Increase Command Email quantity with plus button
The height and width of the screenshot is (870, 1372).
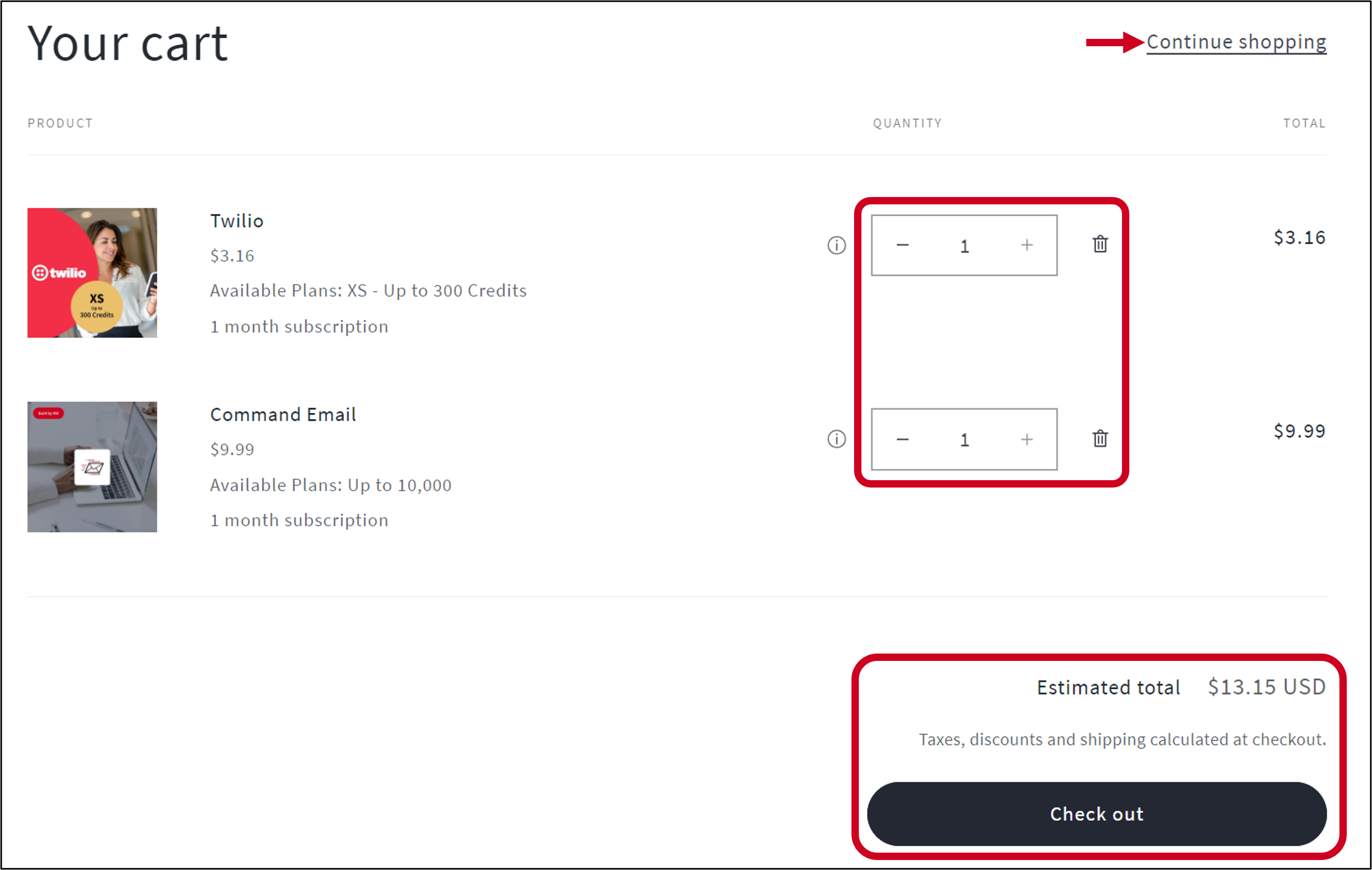coord(1027,440)
